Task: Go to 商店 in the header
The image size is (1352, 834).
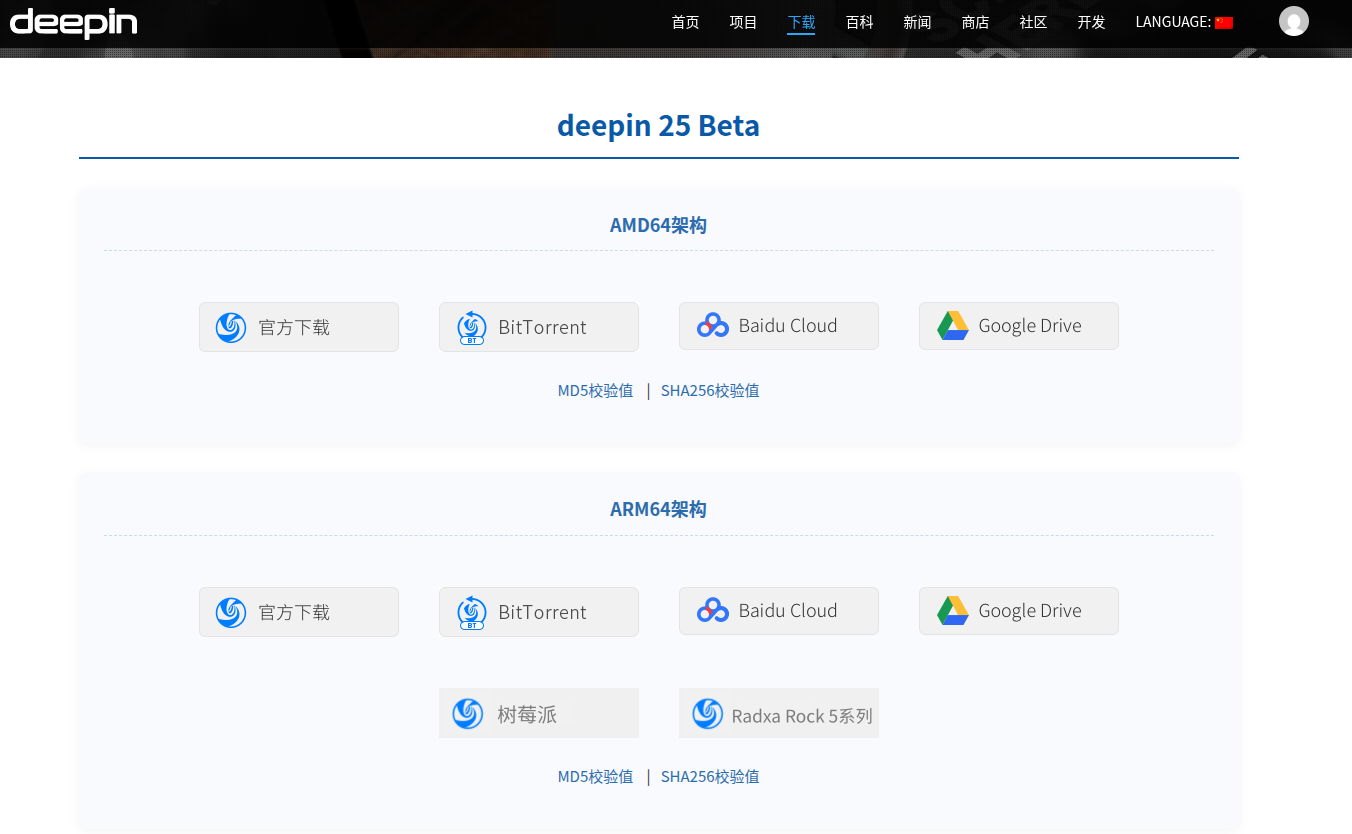Action: click(975, 22)
